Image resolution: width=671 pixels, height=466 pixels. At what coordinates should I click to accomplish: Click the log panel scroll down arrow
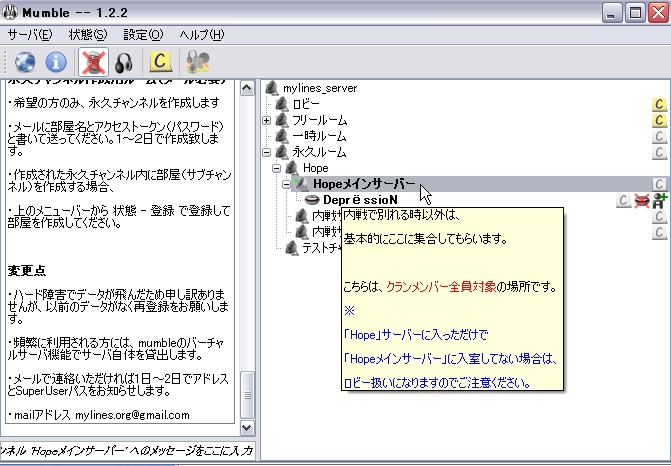pyautogui.click(x=247, y=427)
